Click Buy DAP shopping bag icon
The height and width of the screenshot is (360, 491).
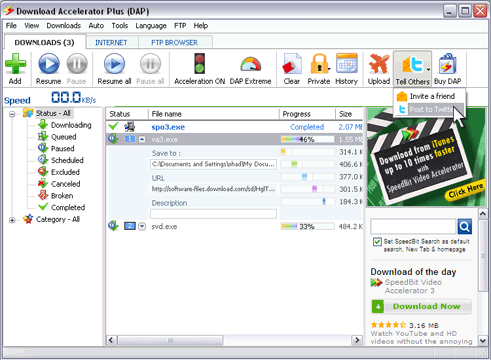point(448,64)
